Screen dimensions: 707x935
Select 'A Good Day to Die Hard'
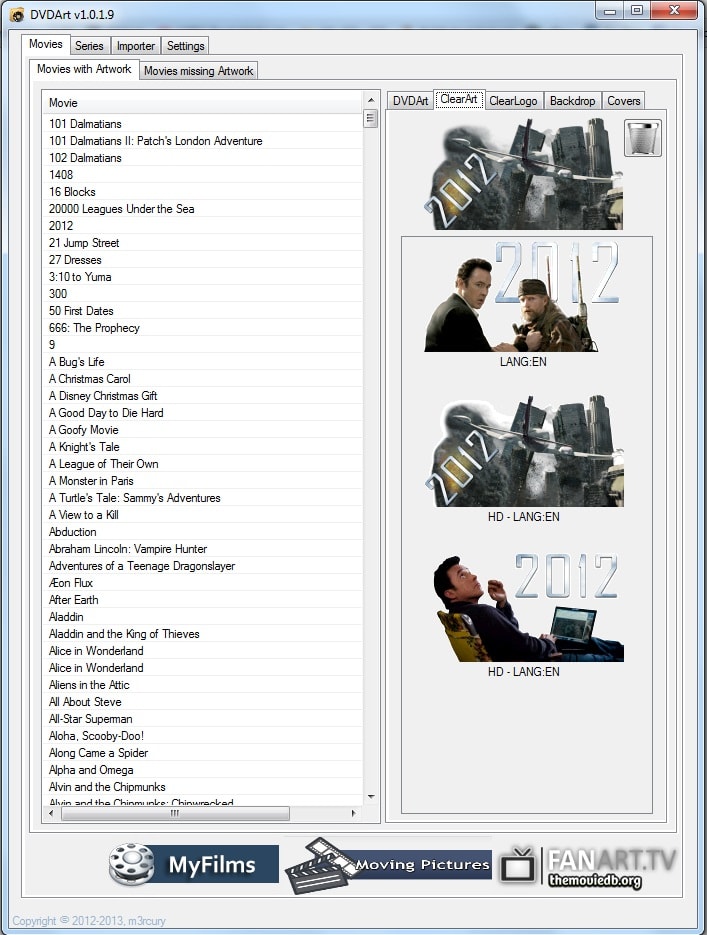pyautogui.click(x=203, y=413)
